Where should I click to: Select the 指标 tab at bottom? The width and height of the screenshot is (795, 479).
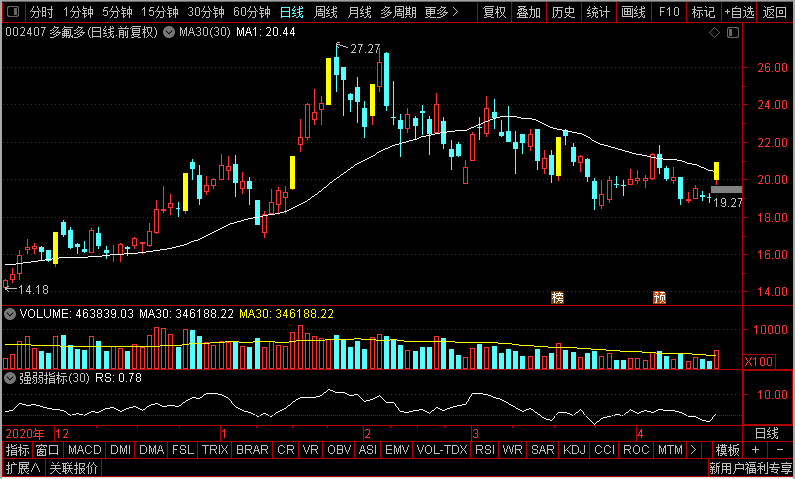[x=18, y=450]
